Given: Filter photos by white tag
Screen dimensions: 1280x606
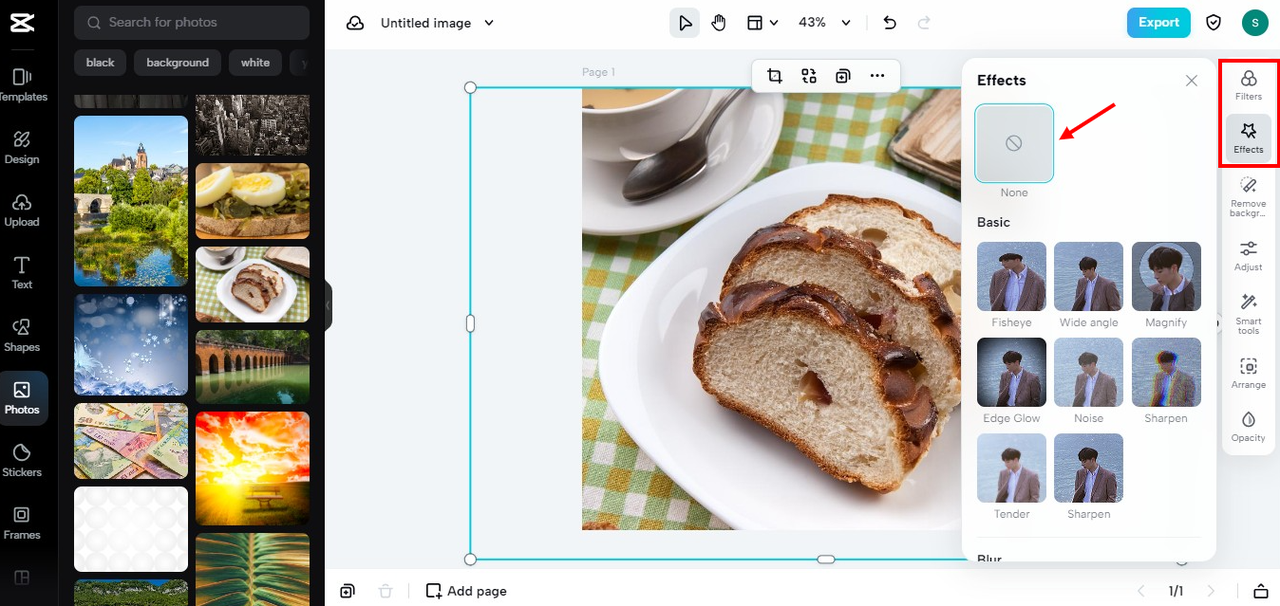Looking at the screenshot, I should [x=255, y=63].
